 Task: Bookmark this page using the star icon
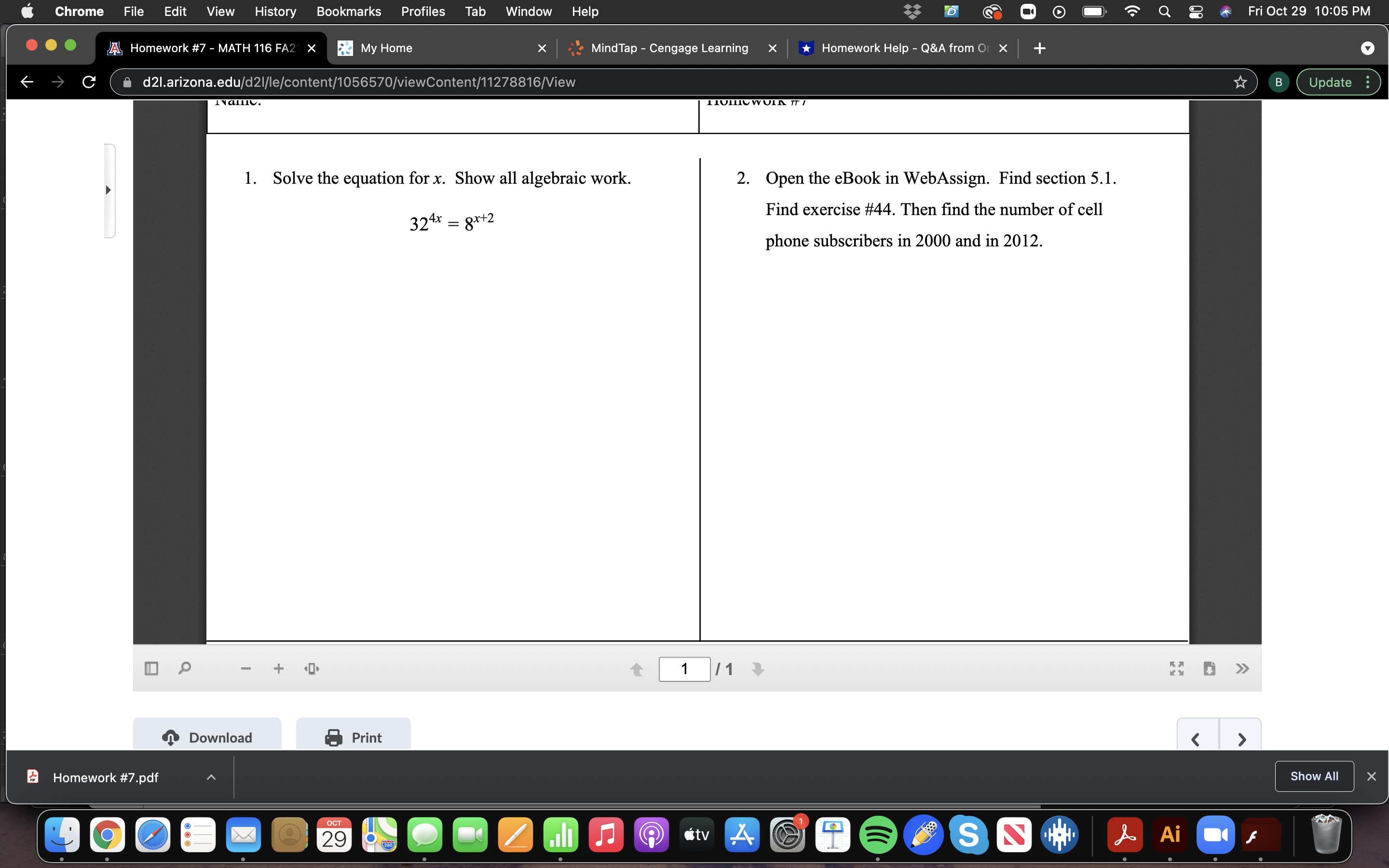pyautogui.click(x=1240, y=81)
